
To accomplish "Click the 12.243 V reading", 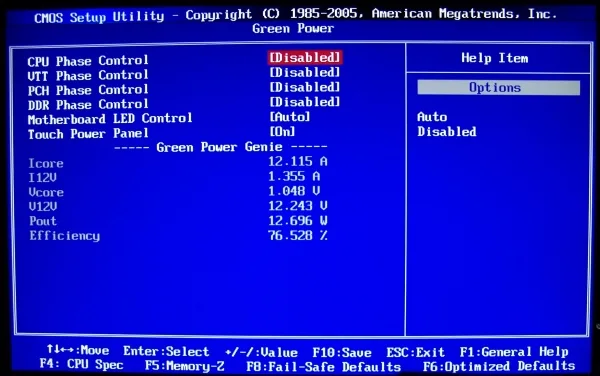I will 298,206.
